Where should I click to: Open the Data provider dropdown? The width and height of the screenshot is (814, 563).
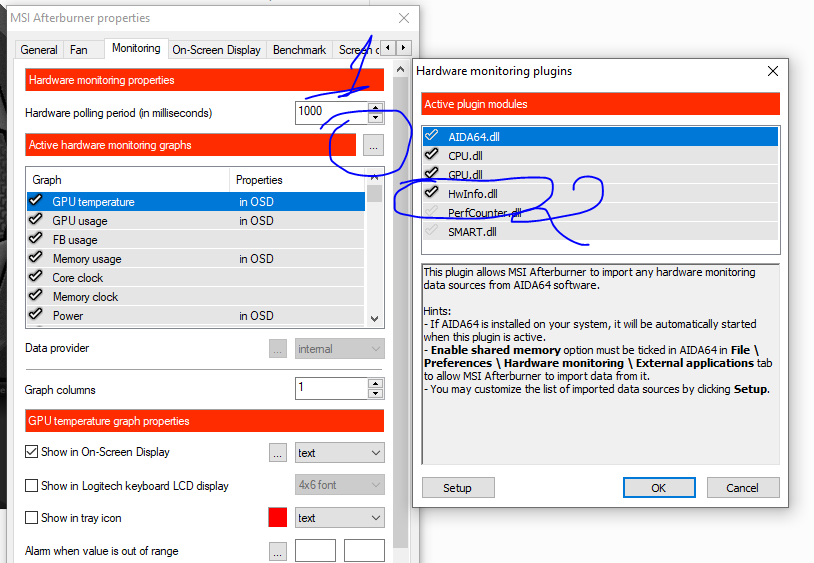click(340, 349)
